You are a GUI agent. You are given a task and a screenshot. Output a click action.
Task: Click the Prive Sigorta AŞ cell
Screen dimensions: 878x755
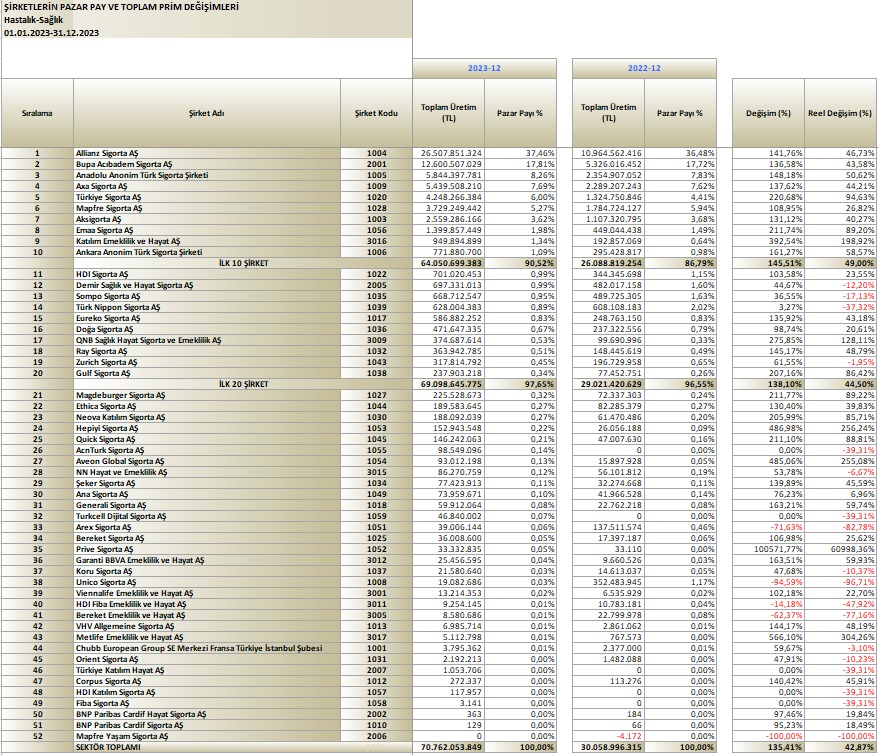(x=207, y=549)
